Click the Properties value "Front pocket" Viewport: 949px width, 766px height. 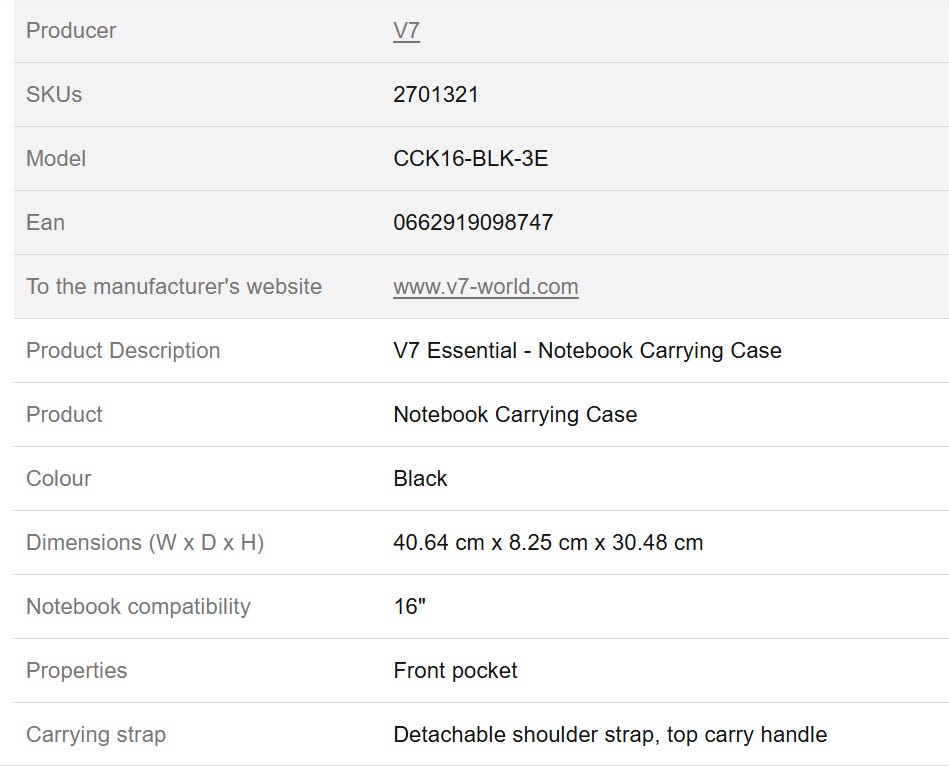(x=455, y=671)
